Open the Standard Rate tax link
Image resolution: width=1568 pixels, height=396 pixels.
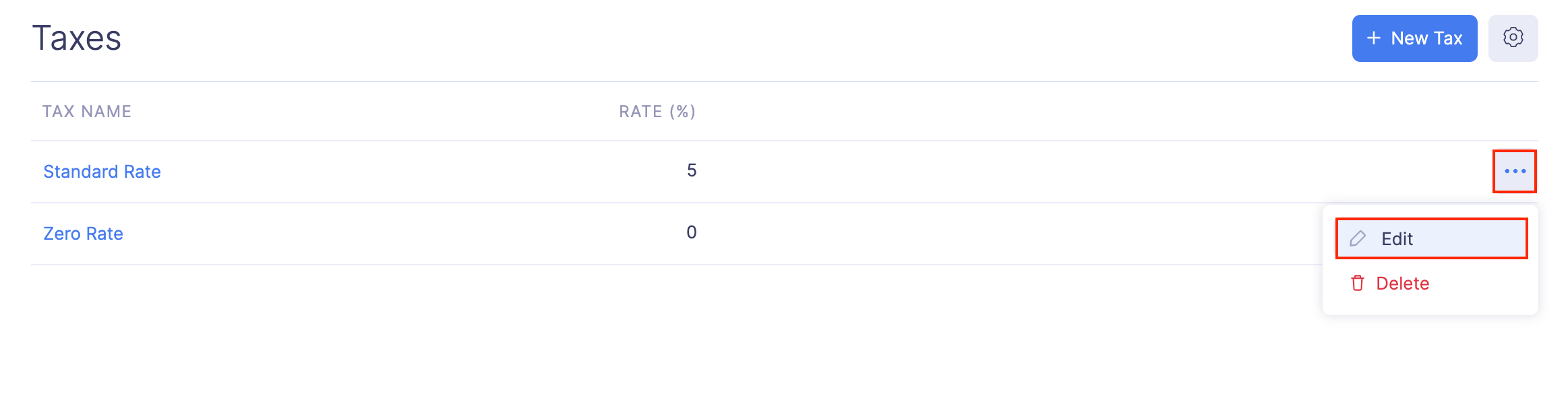pos(102,172)
